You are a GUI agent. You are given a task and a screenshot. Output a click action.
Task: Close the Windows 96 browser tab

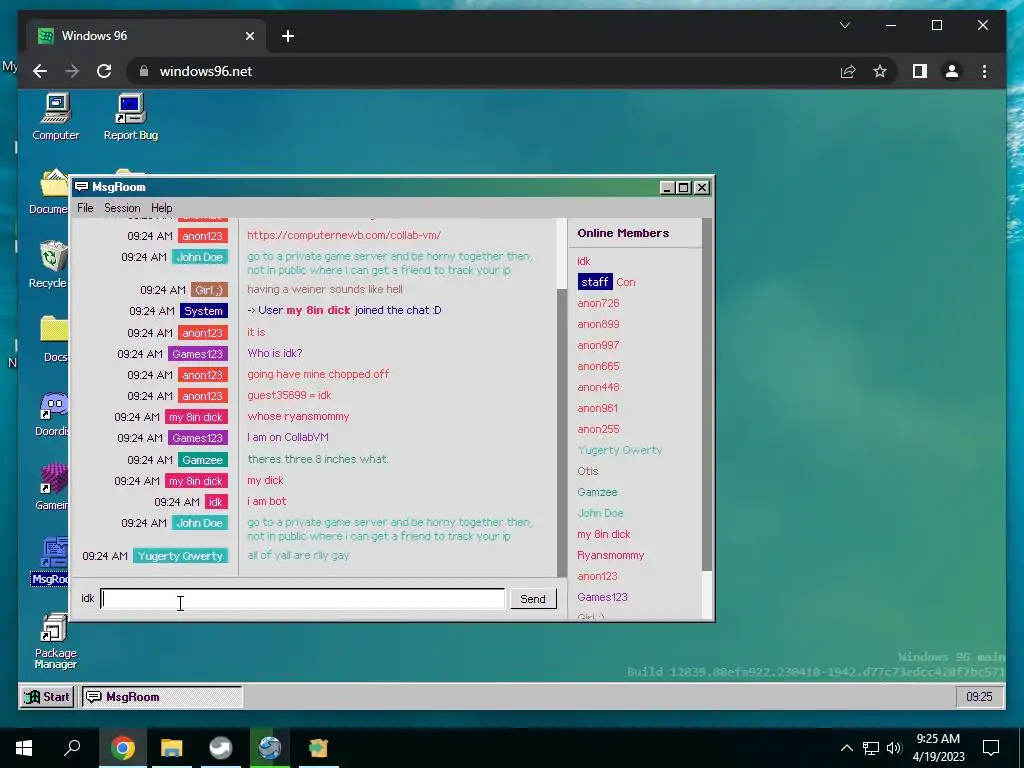(x=249, y=36)
